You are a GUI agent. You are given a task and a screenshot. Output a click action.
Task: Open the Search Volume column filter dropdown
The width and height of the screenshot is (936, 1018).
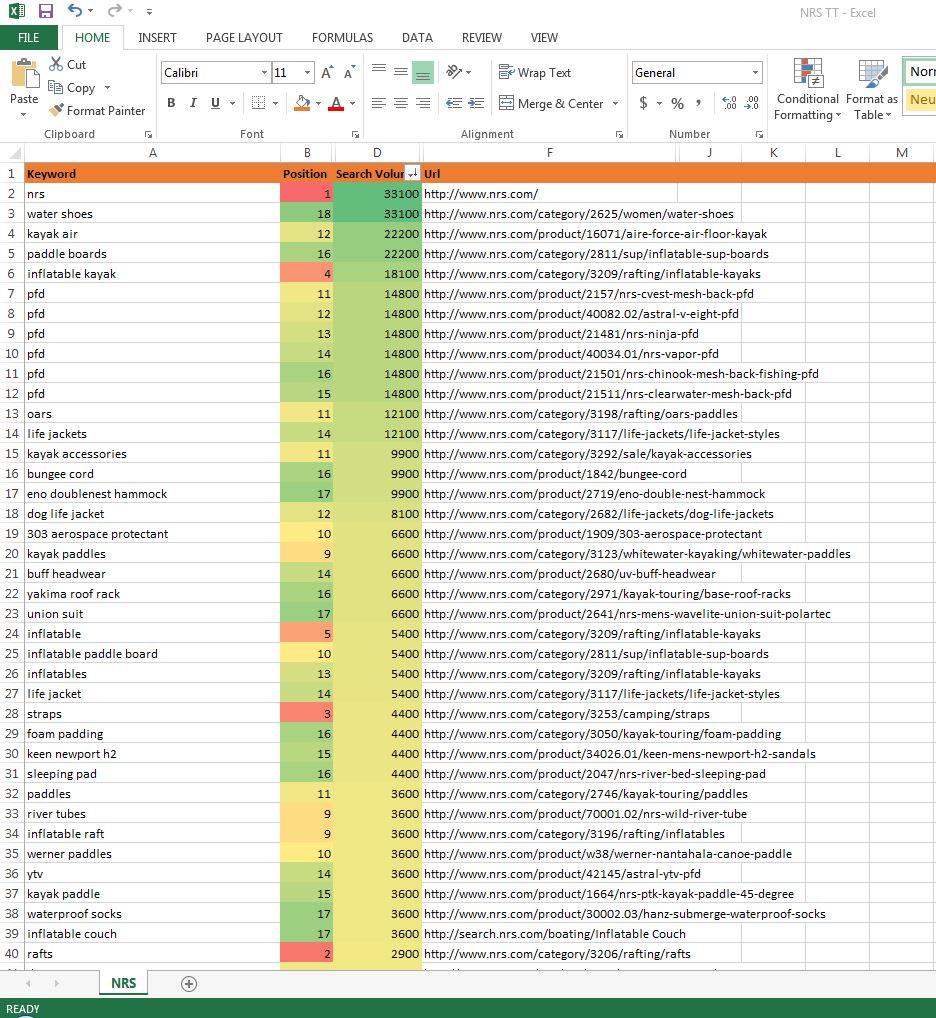pyautogui.click(x=411, y=173)
